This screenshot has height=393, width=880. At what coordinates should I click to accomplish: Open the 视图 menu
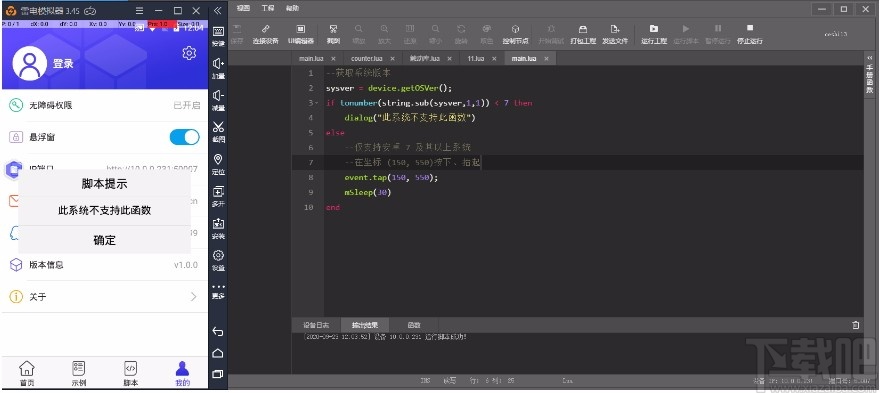tap(242, 8)
